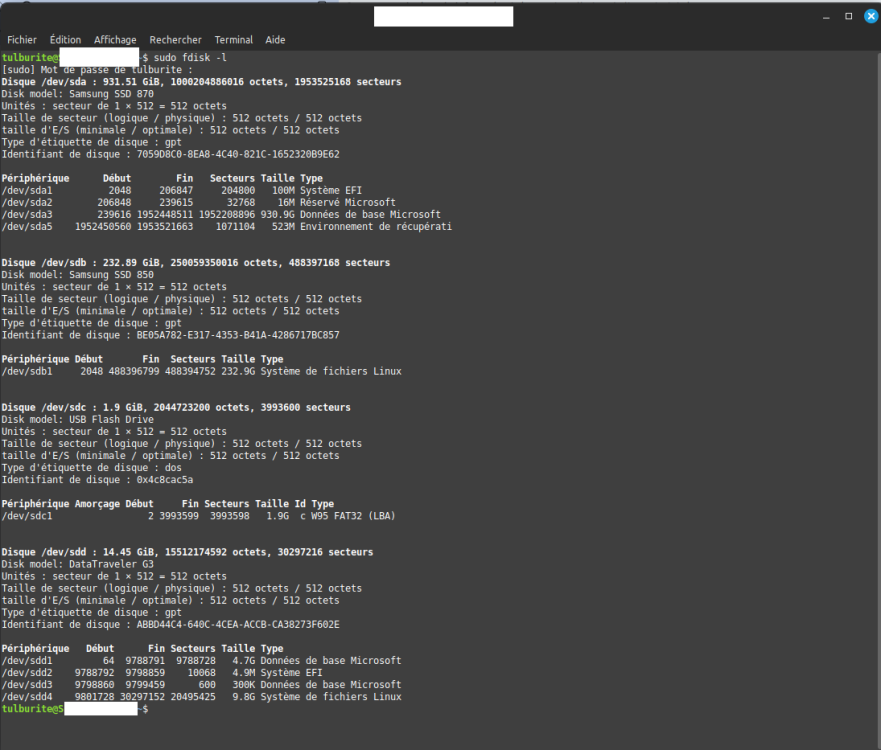Click the 'Disque /dev/sdc : 1.9 GiB' line
Viewport: 881px width, 750px height.
(x=176, y=407)
